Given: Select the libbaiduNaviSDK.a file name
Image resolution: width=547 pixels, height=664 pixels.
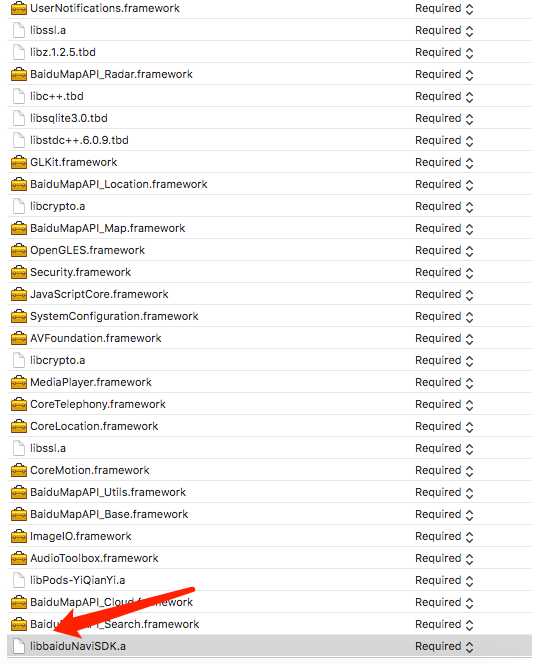Looking at the screenshot, I should tap(78, 647).
